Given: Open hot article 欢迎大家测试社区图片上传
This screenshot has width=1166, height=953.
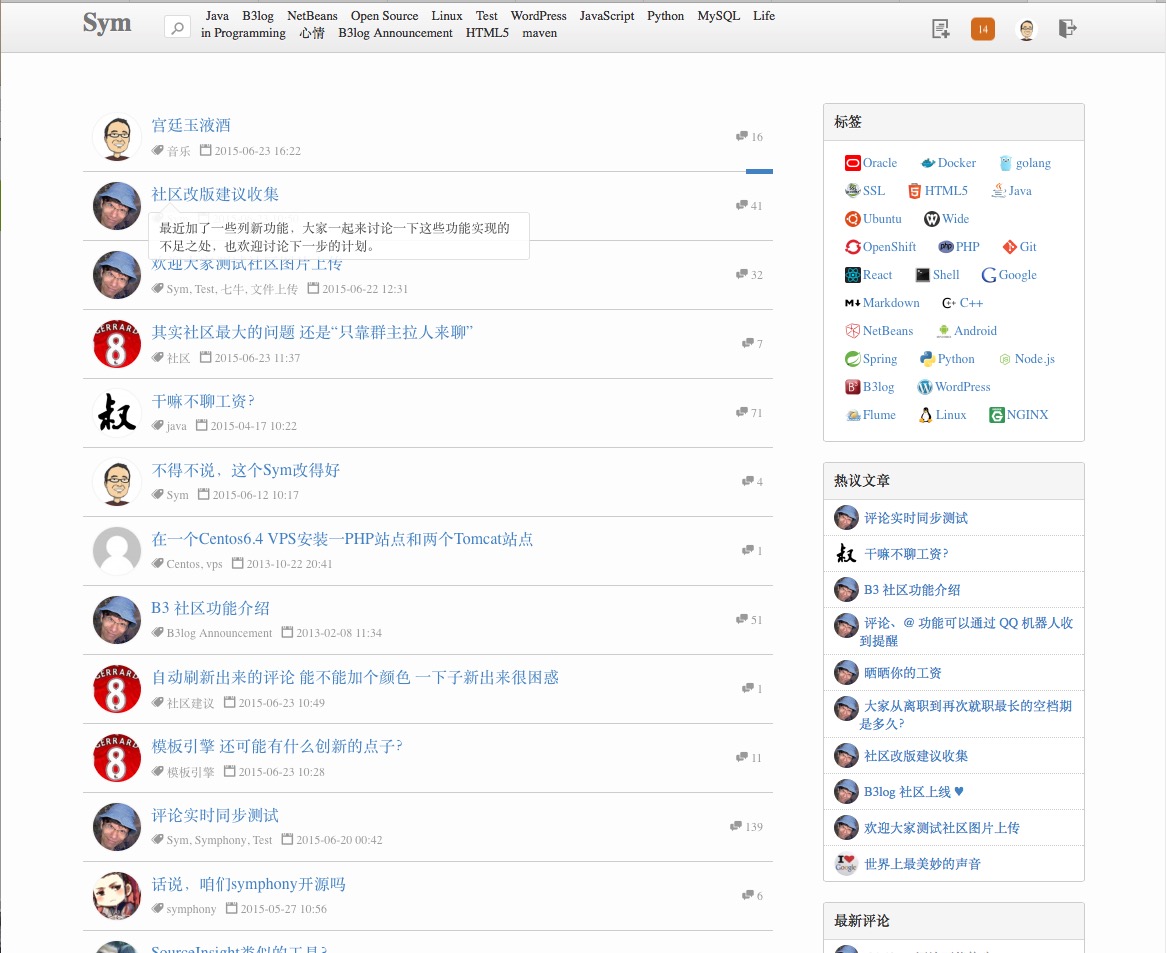Looking at the screenshot, I should coord(941,827).
